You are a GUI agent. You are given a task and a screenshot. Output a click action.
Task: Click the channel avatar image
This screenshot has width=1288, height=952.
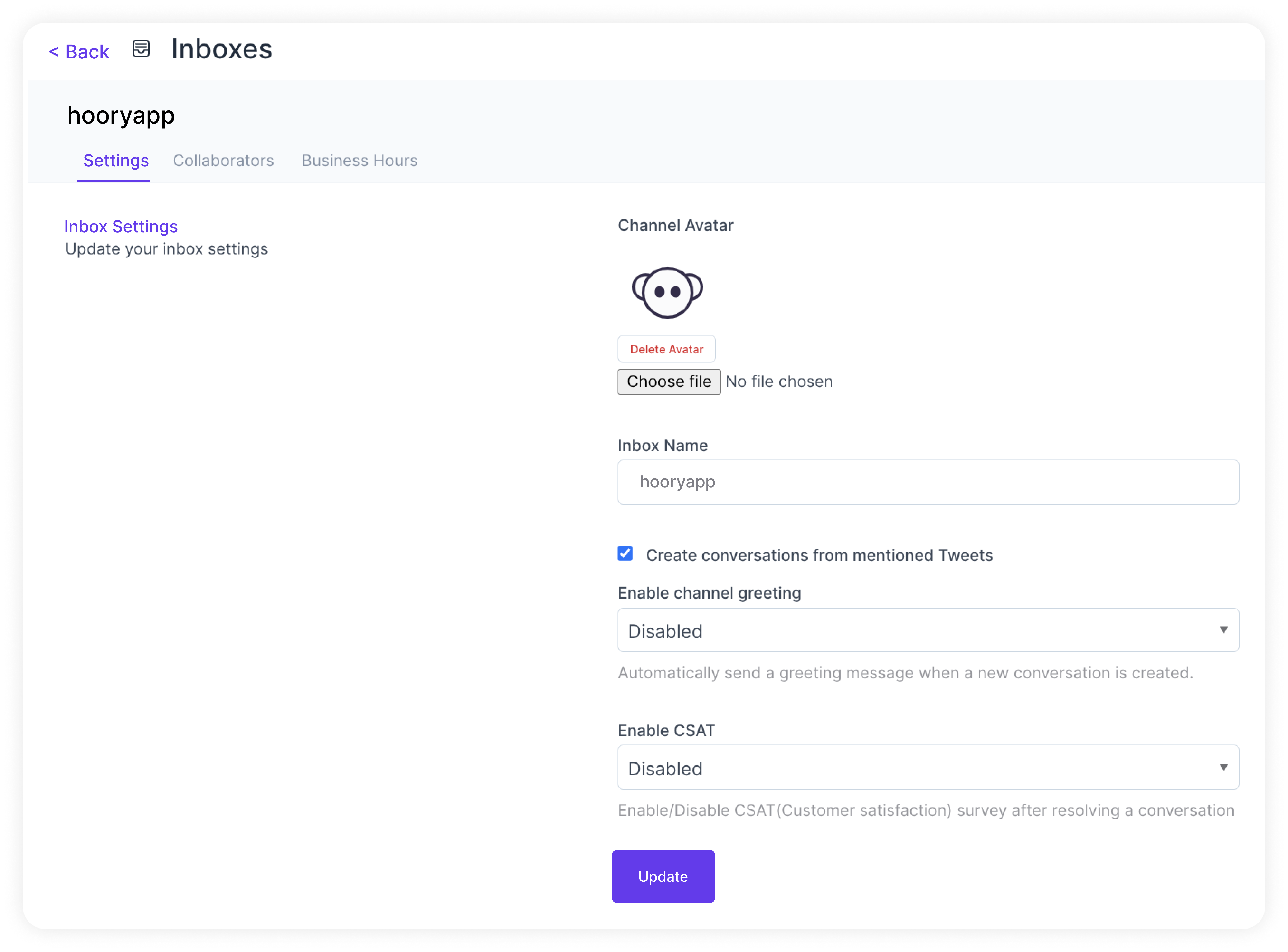[x=667, y=292]
